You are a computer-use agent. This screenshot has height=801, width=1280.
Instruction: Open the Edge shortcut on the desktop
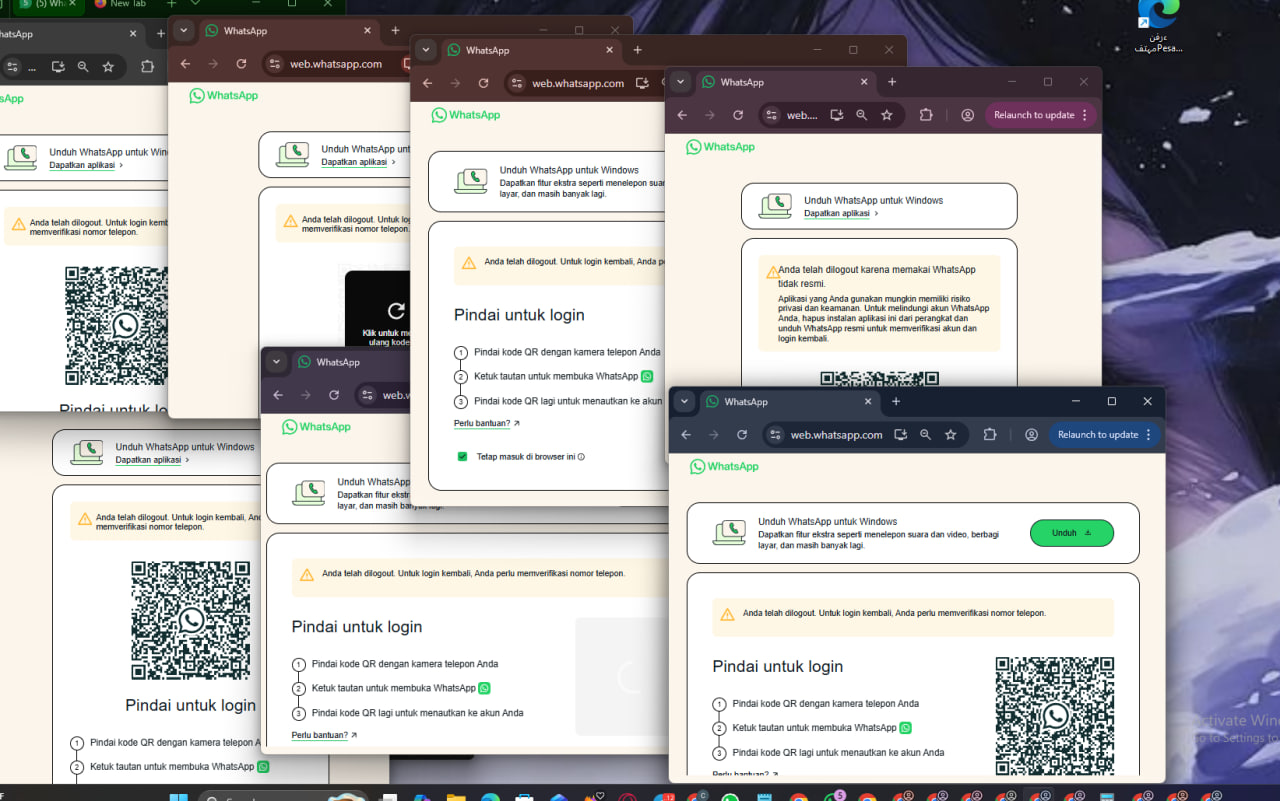(x=1158, y=26)
